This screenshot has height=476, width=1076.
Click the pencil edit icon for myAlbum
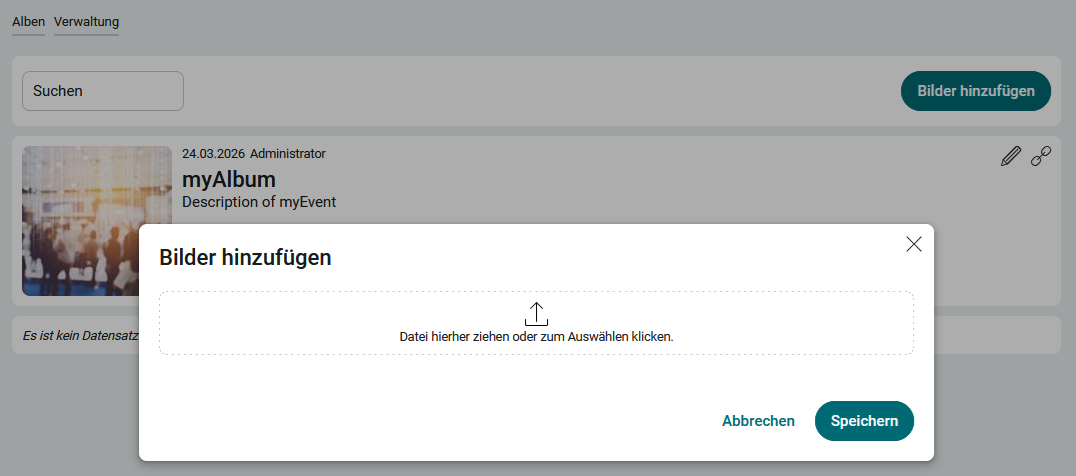click(1011, 156)
